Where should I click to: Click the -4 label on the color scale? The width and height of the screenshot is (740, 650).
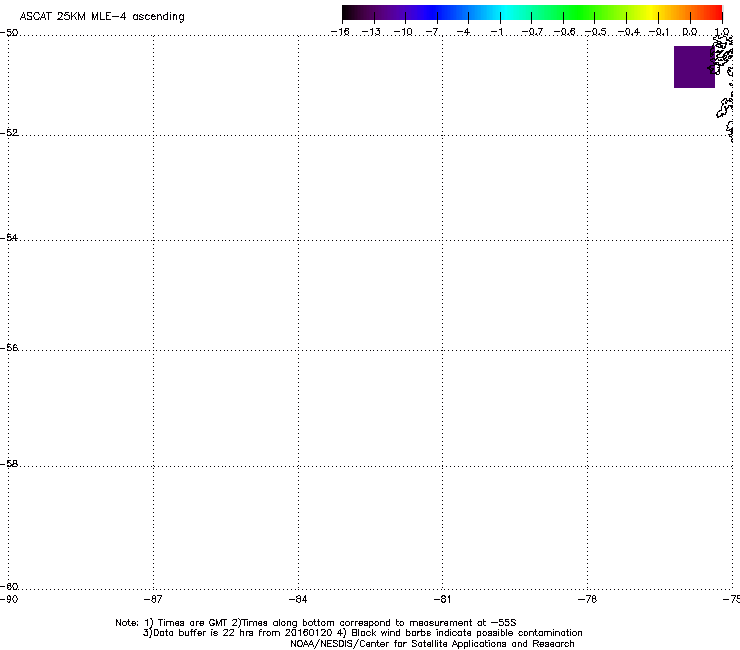pyautogui.click(x=464, y=32)
